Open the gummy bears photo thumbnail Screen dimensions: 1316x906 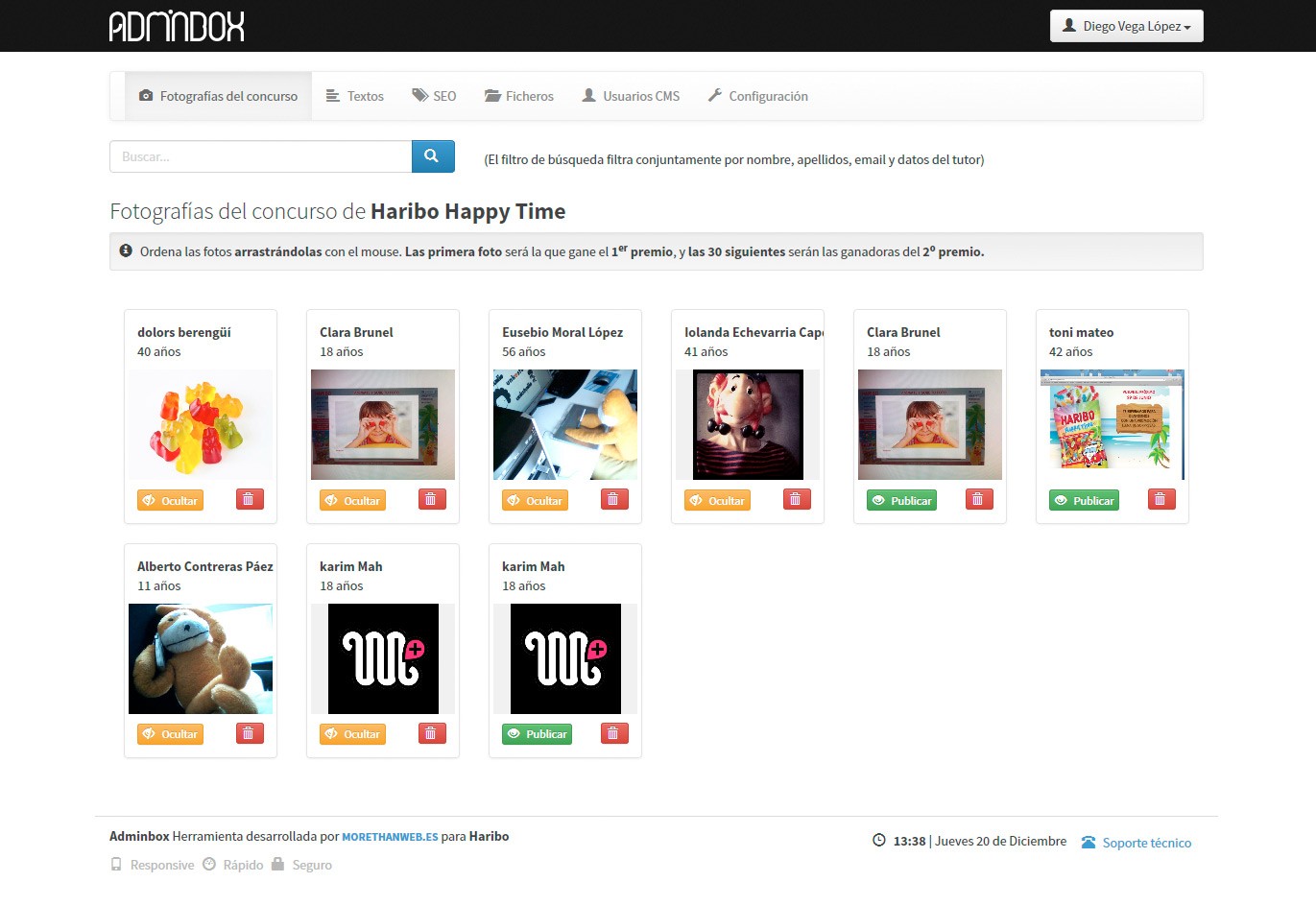pos(201,424)
